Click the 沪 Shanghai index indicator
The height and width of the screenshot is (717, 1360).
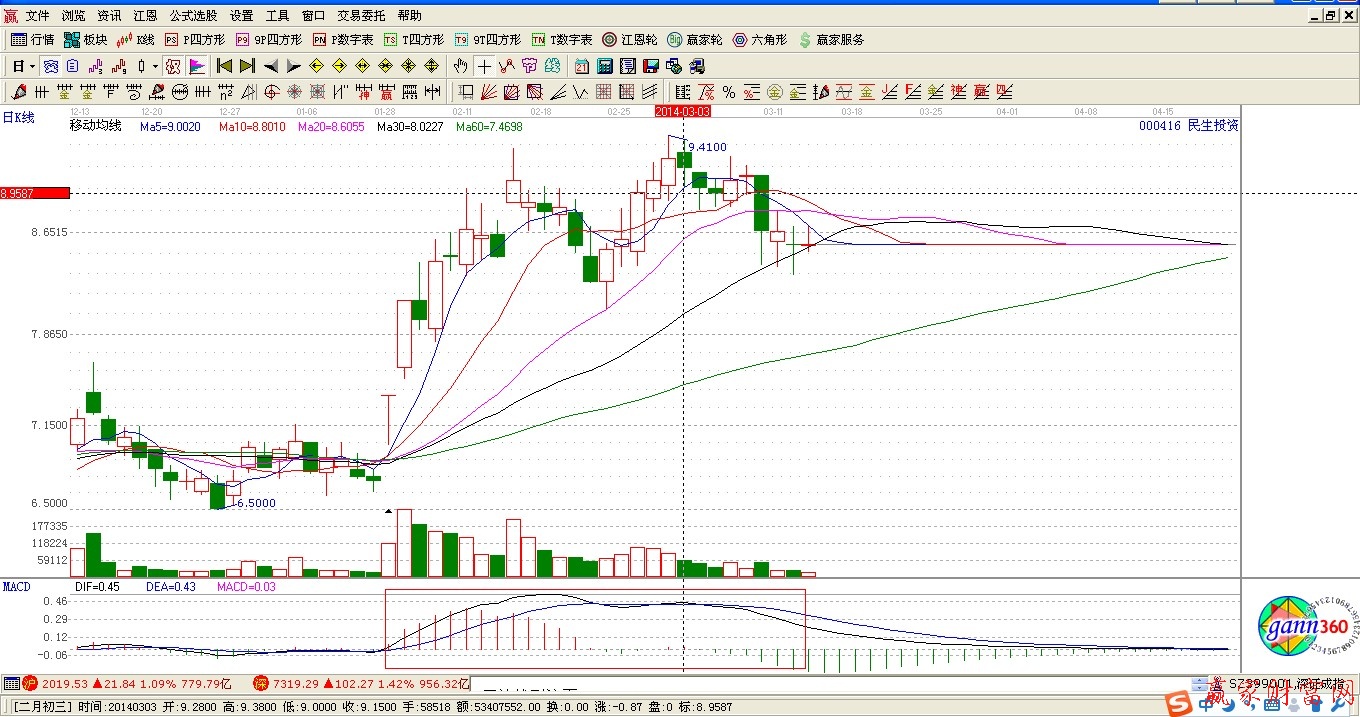(29, 684)
